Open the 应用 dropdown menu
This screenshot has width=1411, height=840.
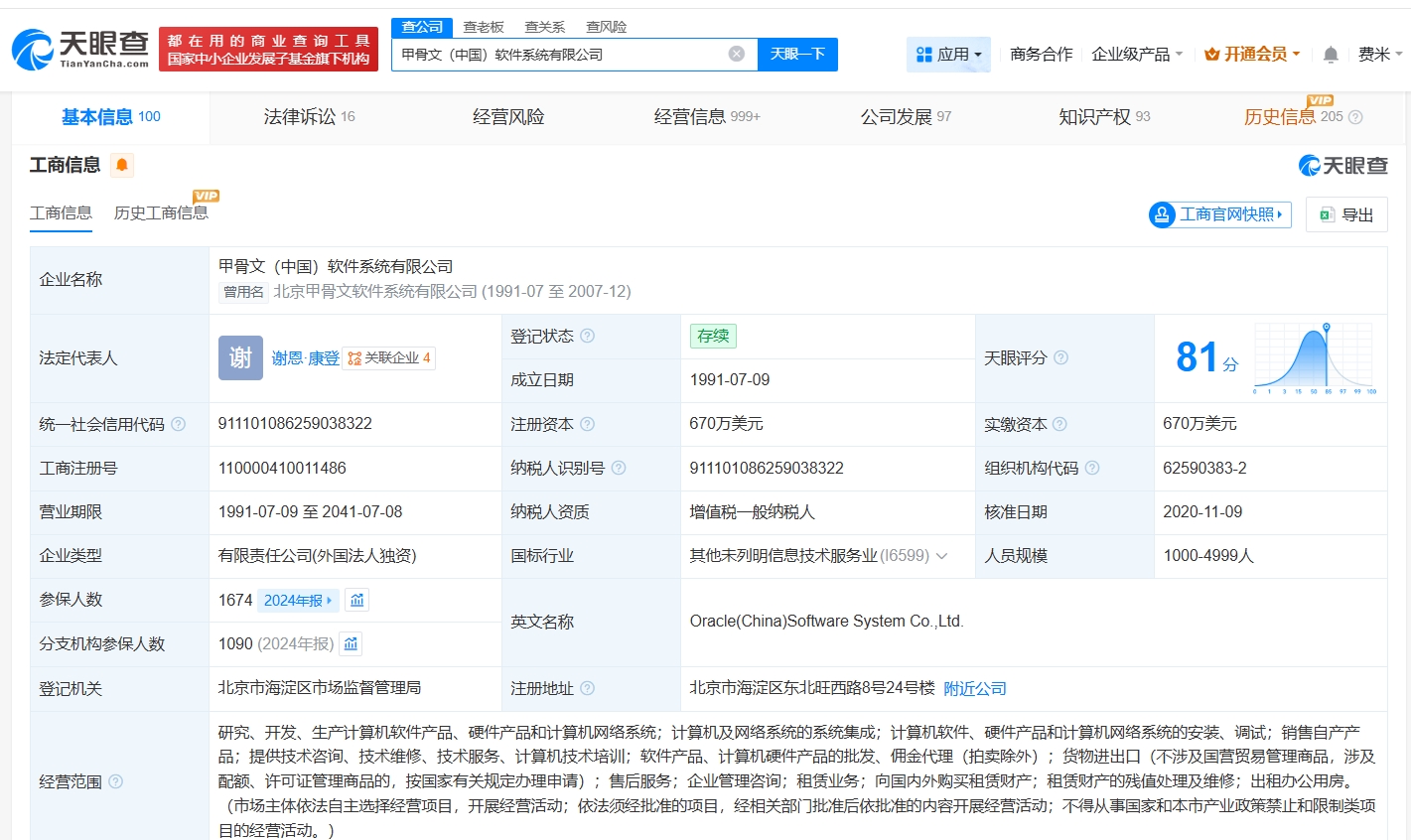948,55
